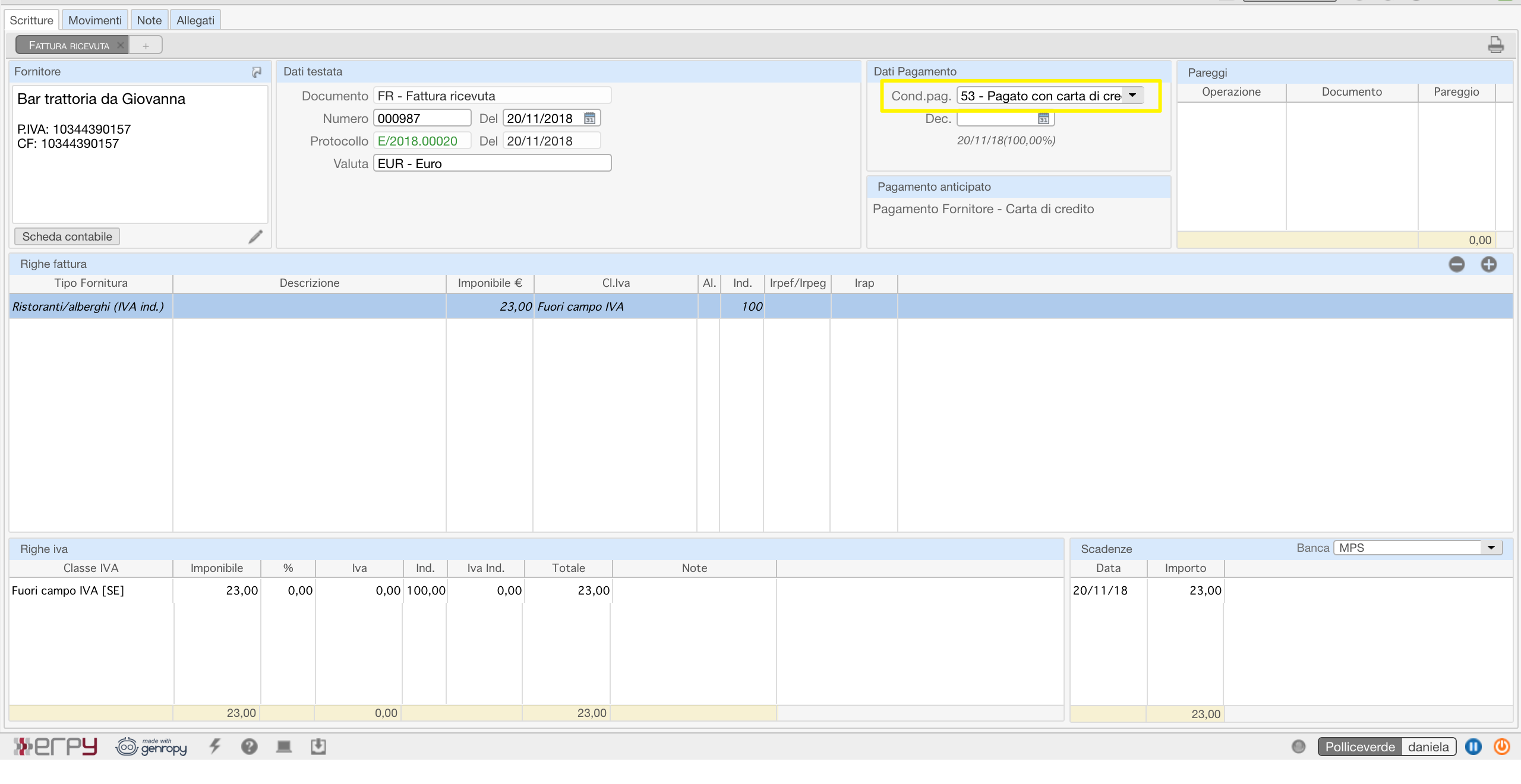The width and height of the screenshot is (1521, 784).
Task: Click the gray status circle indicator
Action: click(1299, 746)
